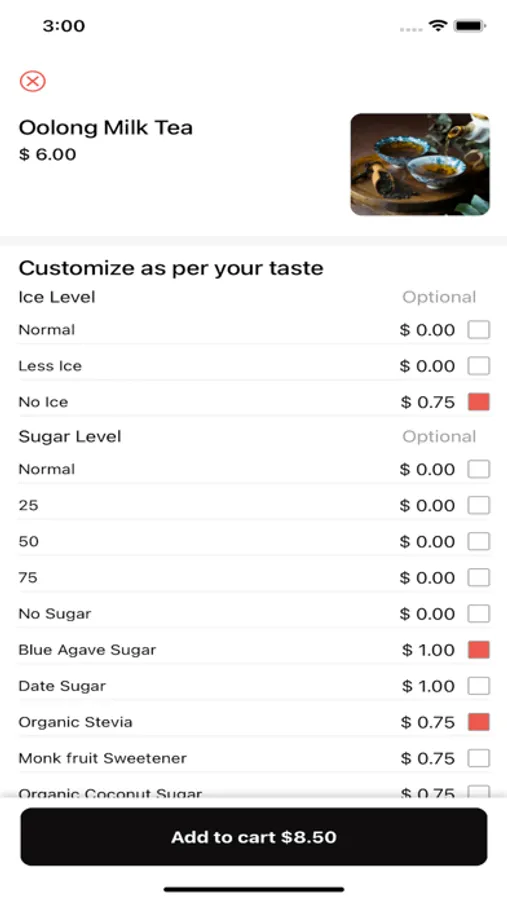Uncheck the No Ice option
Viewport: 507px width, 900px height.
point(478,402)
